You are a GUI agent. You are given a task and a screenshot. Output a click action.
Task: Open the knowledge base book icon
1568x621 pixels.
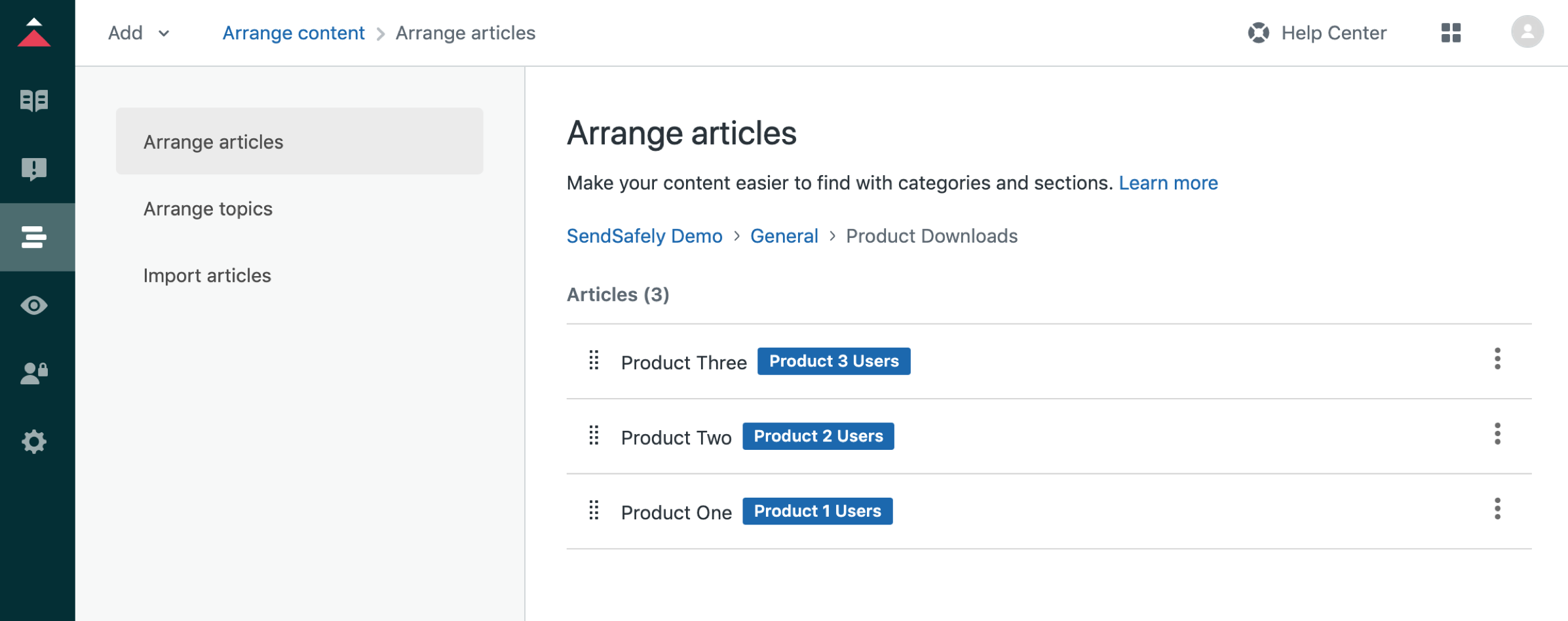coord(34,100)
